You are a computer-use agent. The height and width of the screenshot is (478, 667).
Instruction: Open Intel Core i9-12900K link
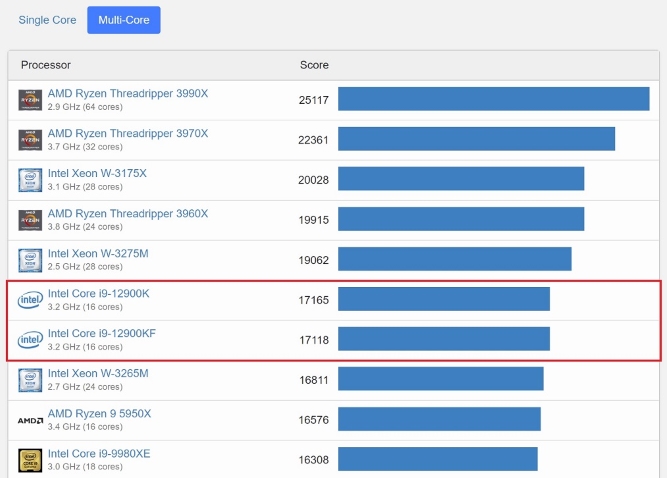click(99, 293)
